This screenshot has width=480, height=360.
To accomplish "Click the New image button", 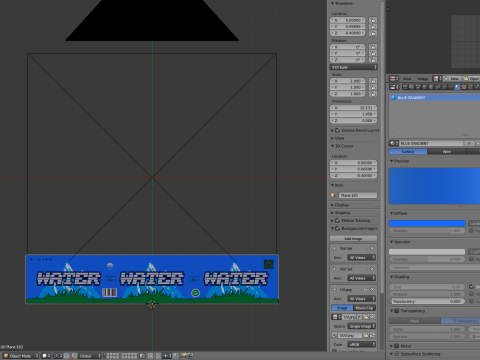I will click(452, 79).
